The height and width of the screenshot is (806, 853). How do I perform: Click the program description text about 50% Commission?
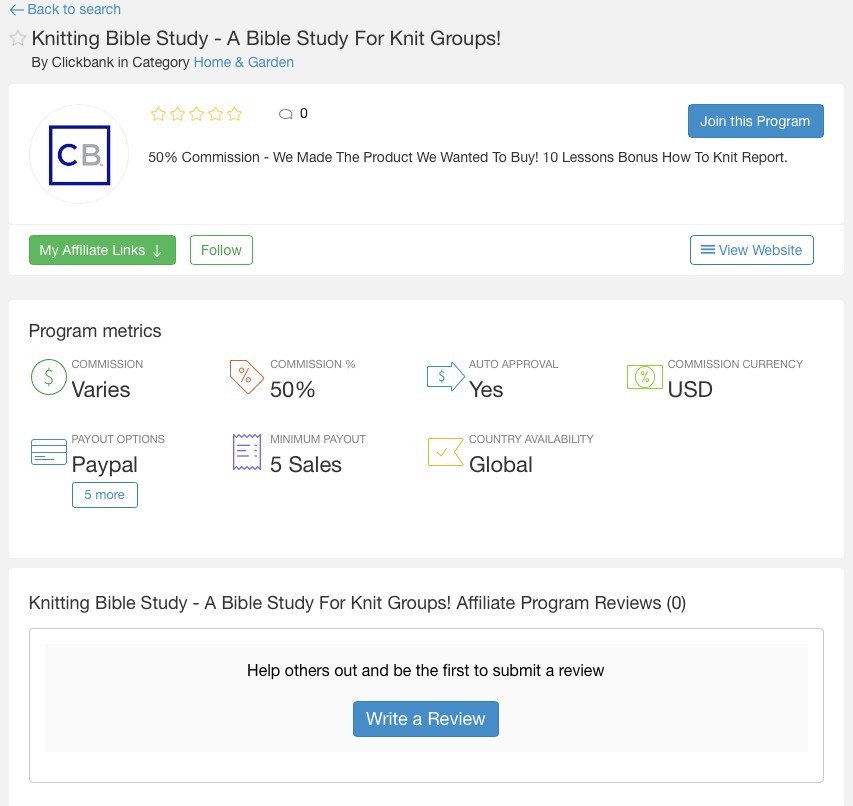pyautogui.click(x=468, y=157)
